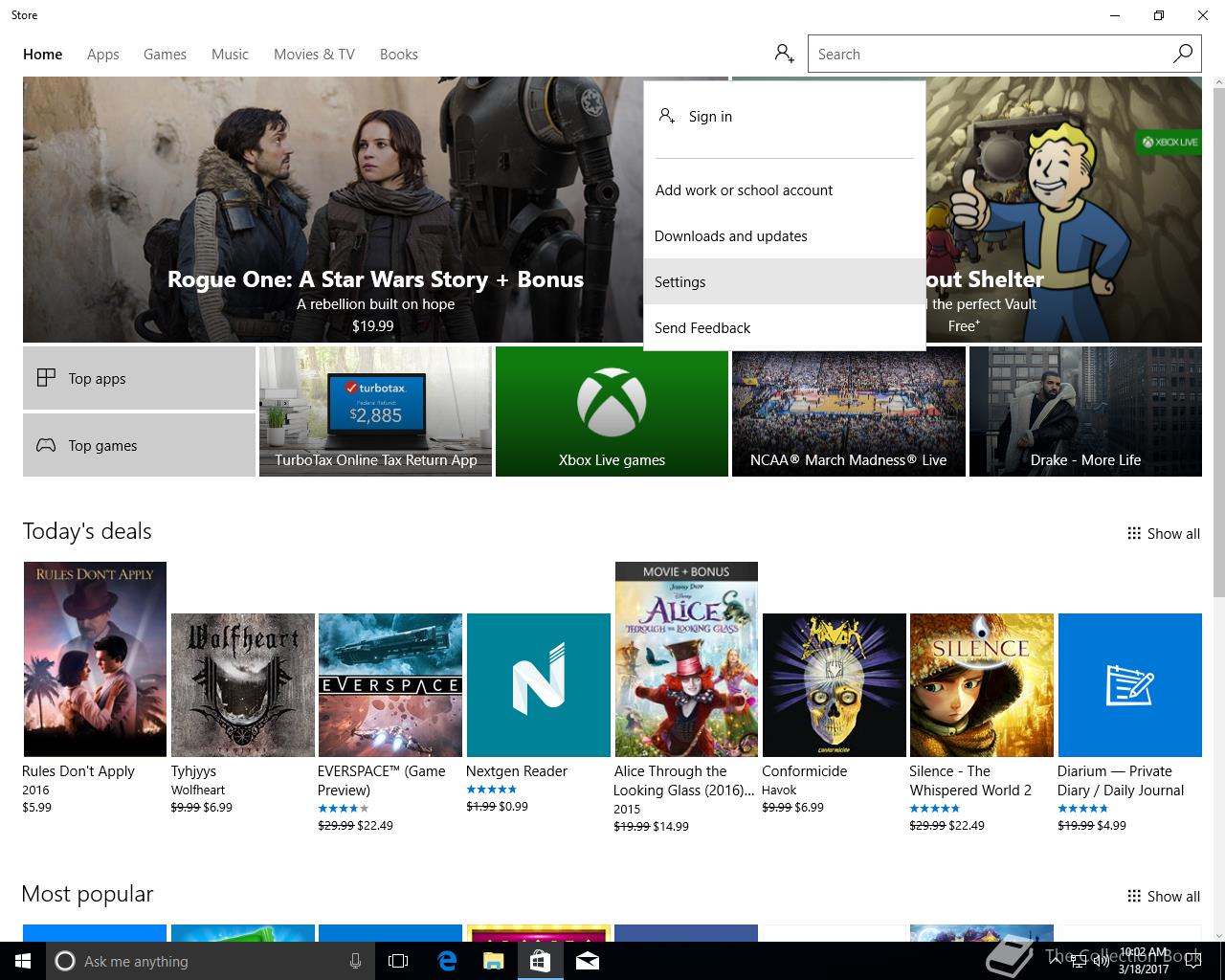The image size is (1225, 980).
Task: Click the Xbox Live games tile
Action: click(x=612, y=412)
